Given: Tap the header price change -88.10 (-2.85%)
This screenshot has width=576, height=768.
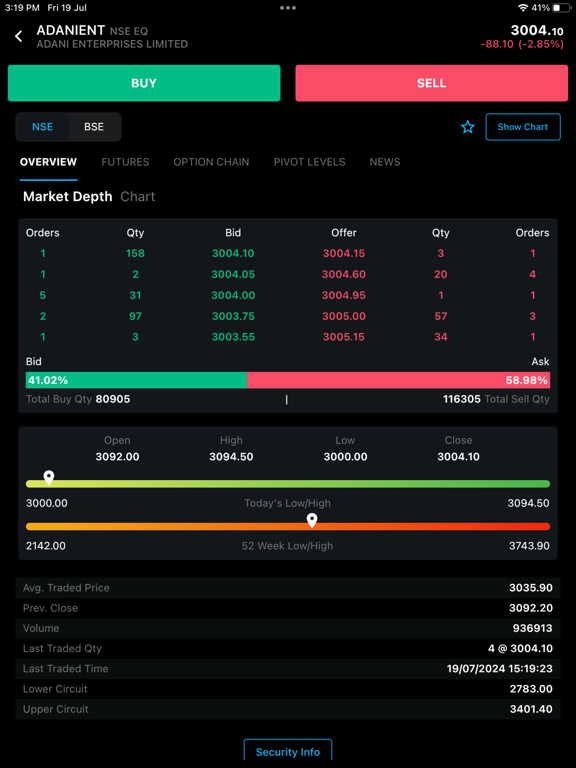Looking at the screenshot, I should [x=522, y=44].
